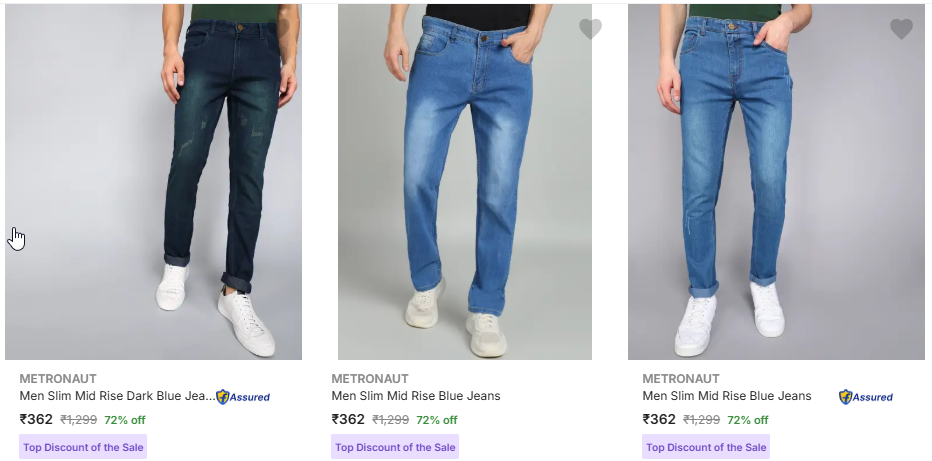Viewport: 932px width, 461px height.
Task: Click struck-through ₹1,299 price on third product
Action: (701, 420)
